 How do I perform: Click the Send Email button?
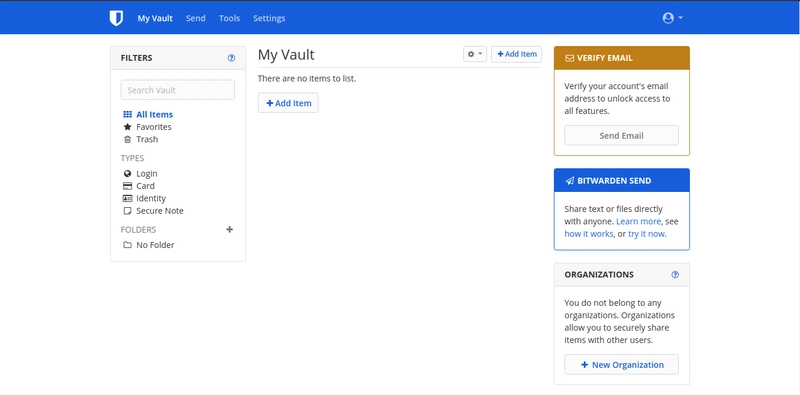(621, 136)
